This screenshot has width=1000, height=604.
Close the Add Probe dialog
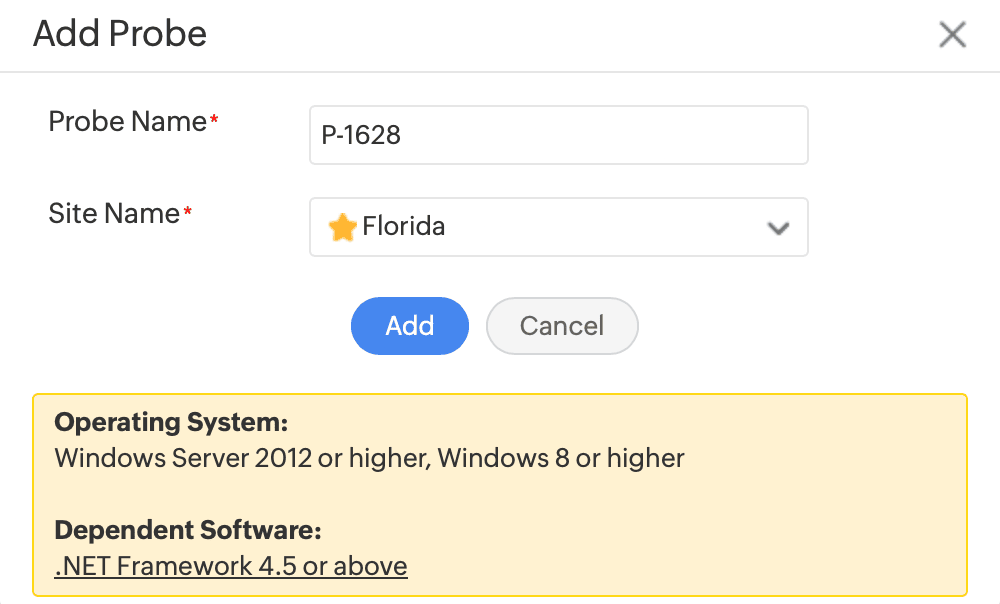click(x=952, y=35)
